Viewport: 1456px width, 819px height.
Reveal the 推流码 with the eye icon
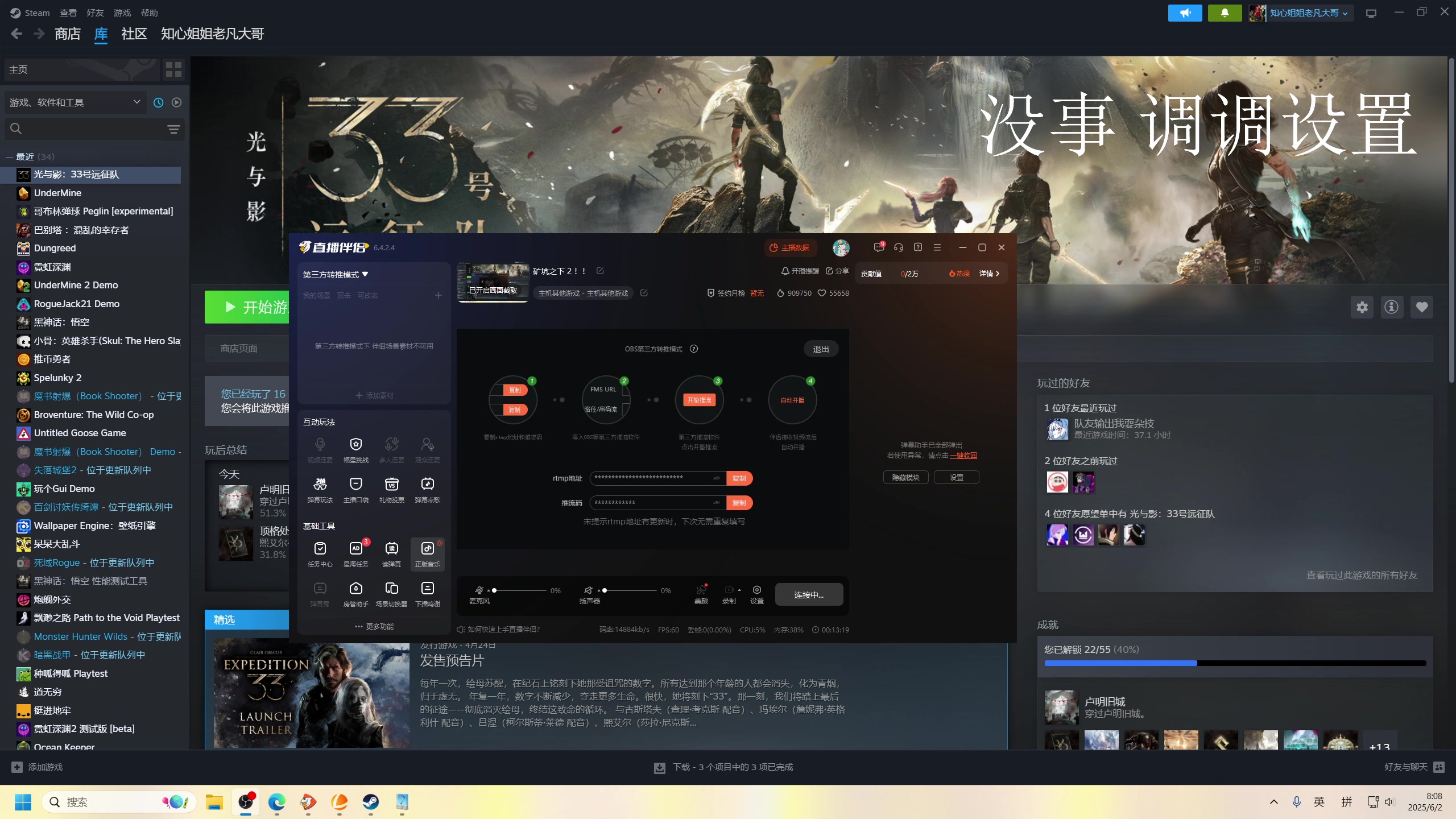coord(717,503)
